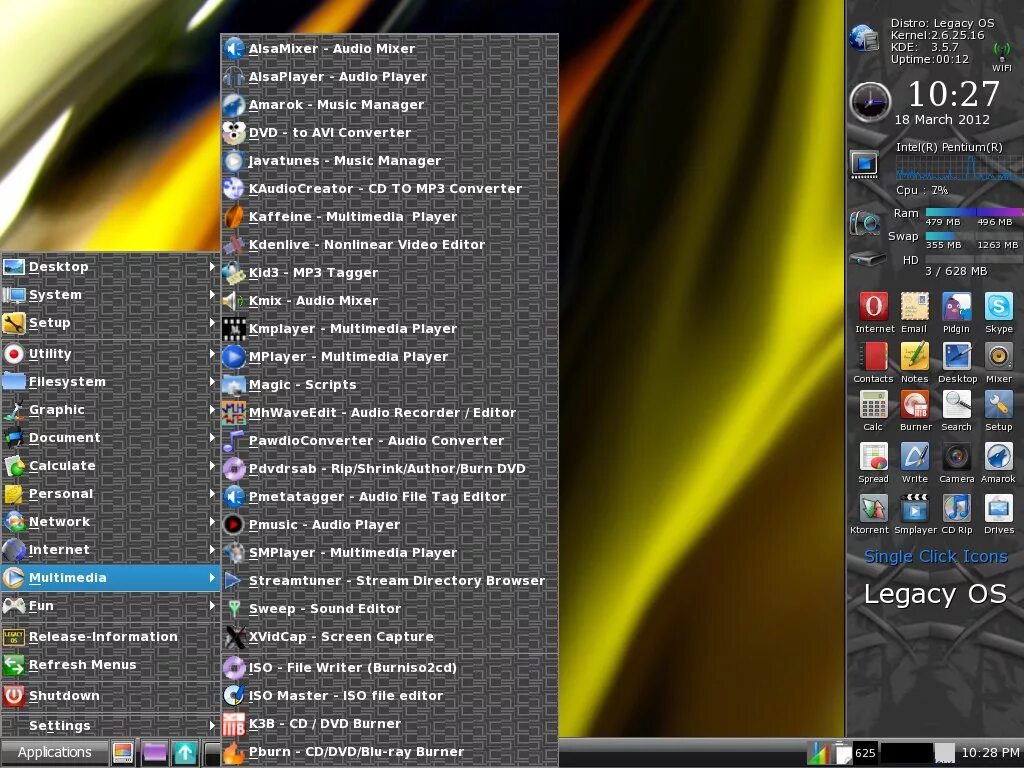This screenshot has height=768, width=1024.
Task: Expand the Utility submenu
Action: [110, 354]
